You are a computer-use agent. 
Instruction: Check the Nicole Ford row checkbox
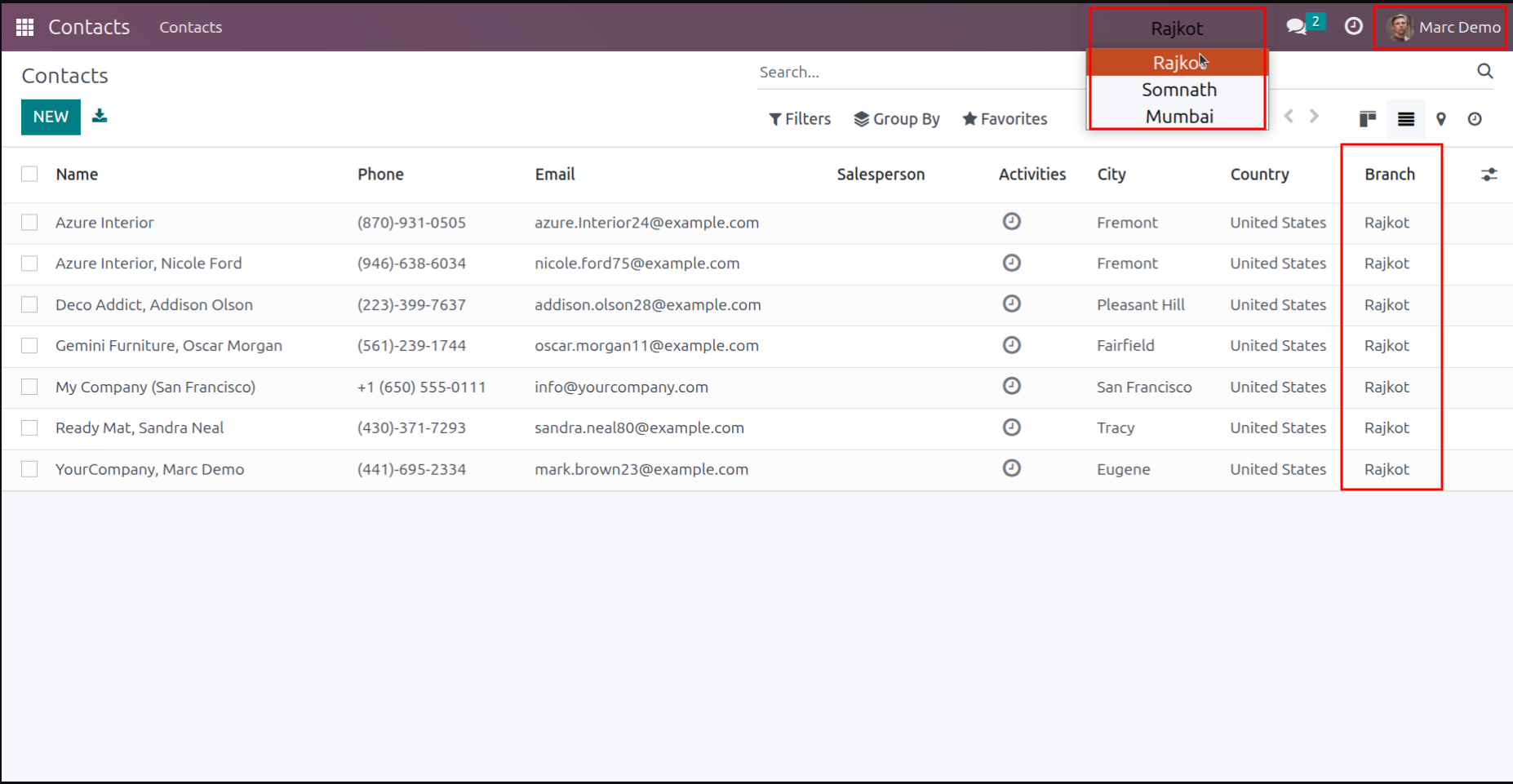click(x=29, y=264)
